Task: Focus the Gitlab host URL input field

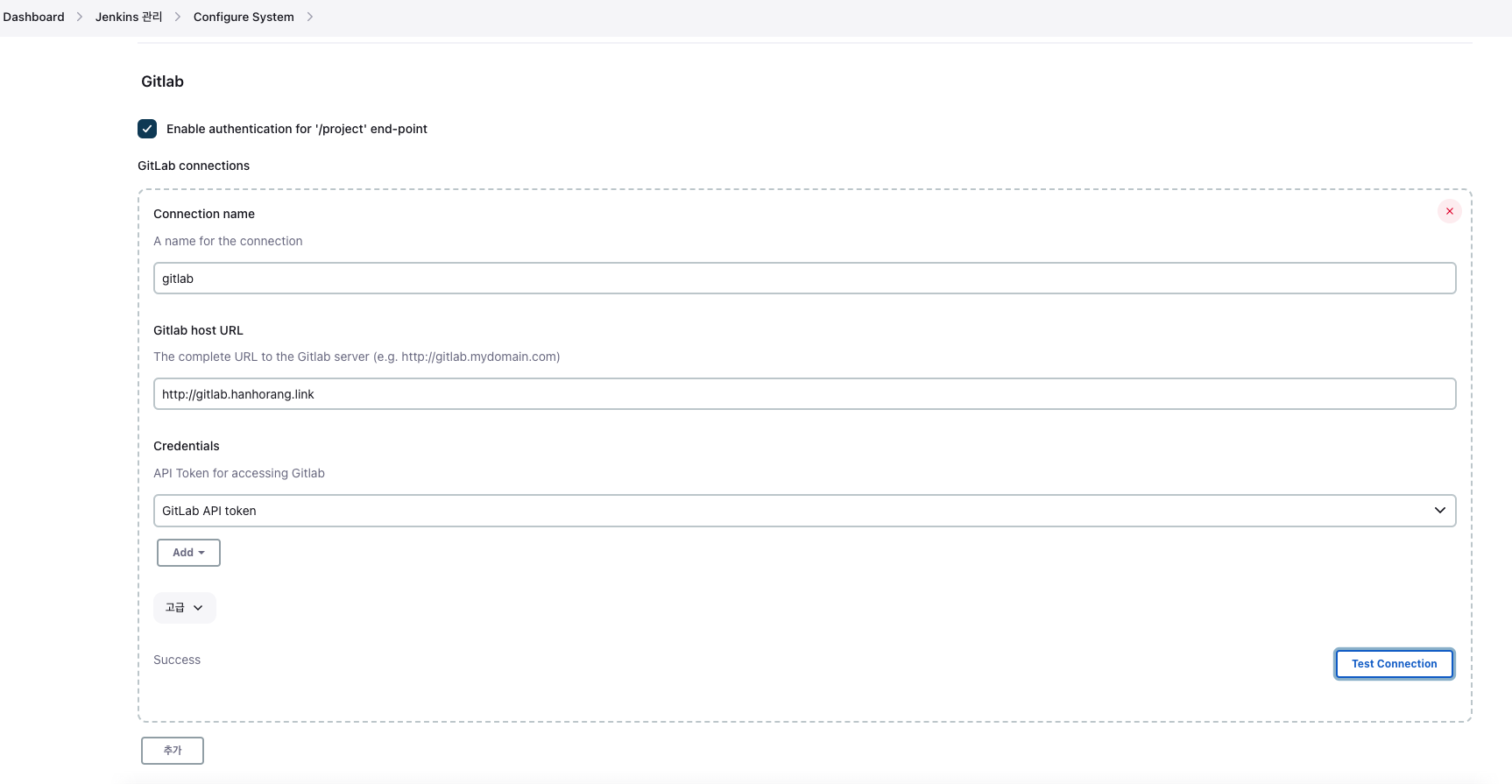Action: click(x=804, y=394)
